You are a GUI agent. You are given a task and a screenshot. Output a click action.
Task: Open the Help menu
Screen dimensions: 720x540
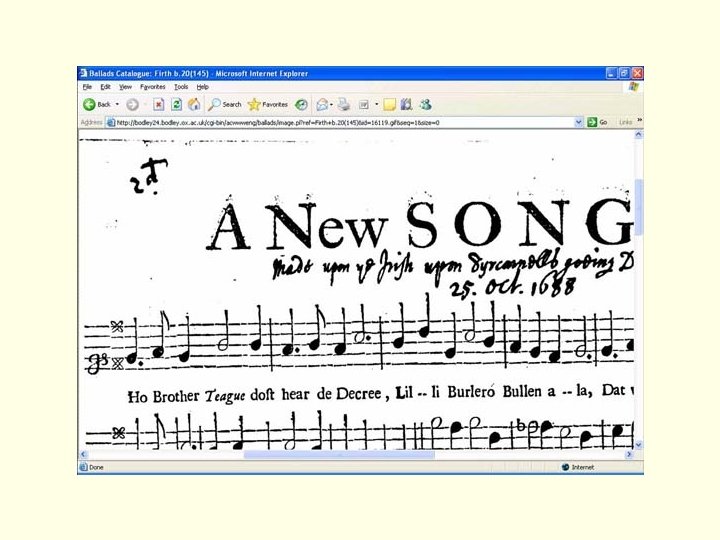tap(202, 87)
